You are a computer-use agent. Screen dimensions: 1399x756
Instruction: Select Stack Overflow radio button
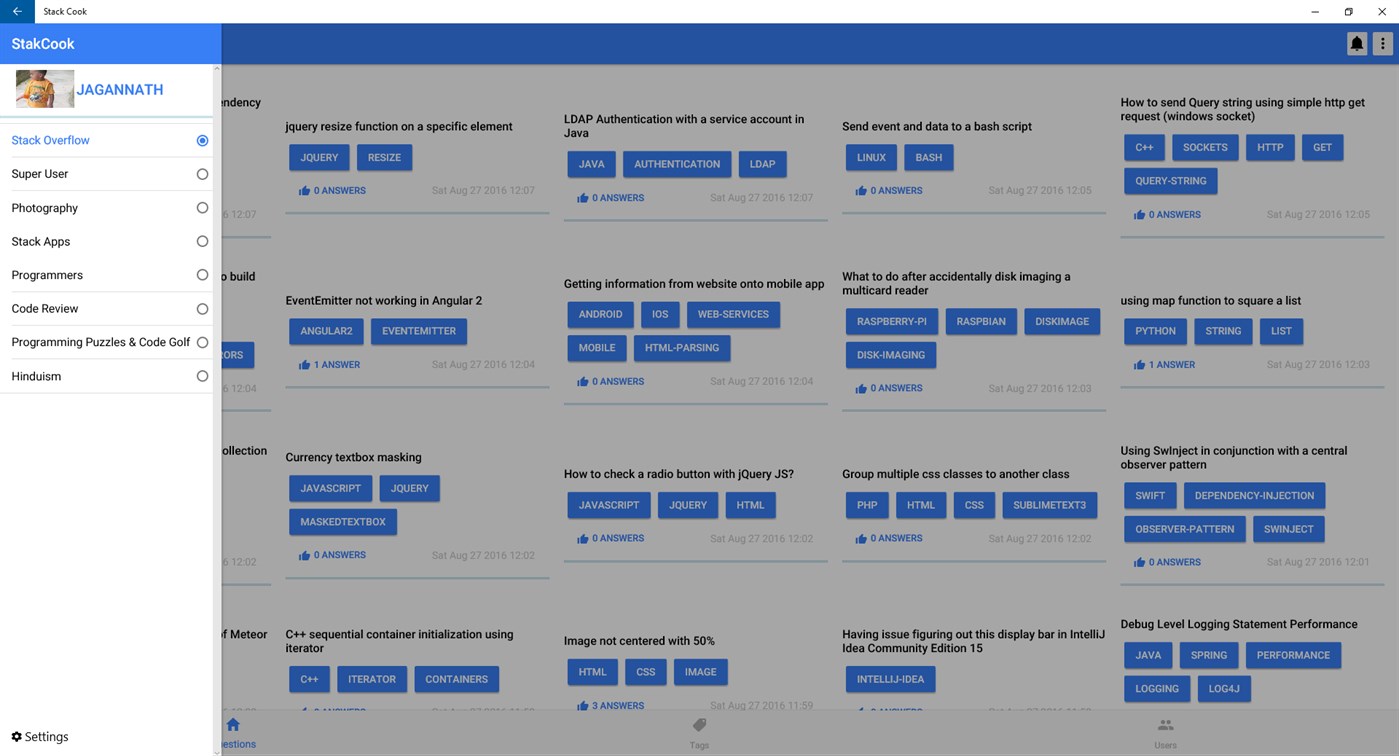pyautogui.click(x=202, y=141)
